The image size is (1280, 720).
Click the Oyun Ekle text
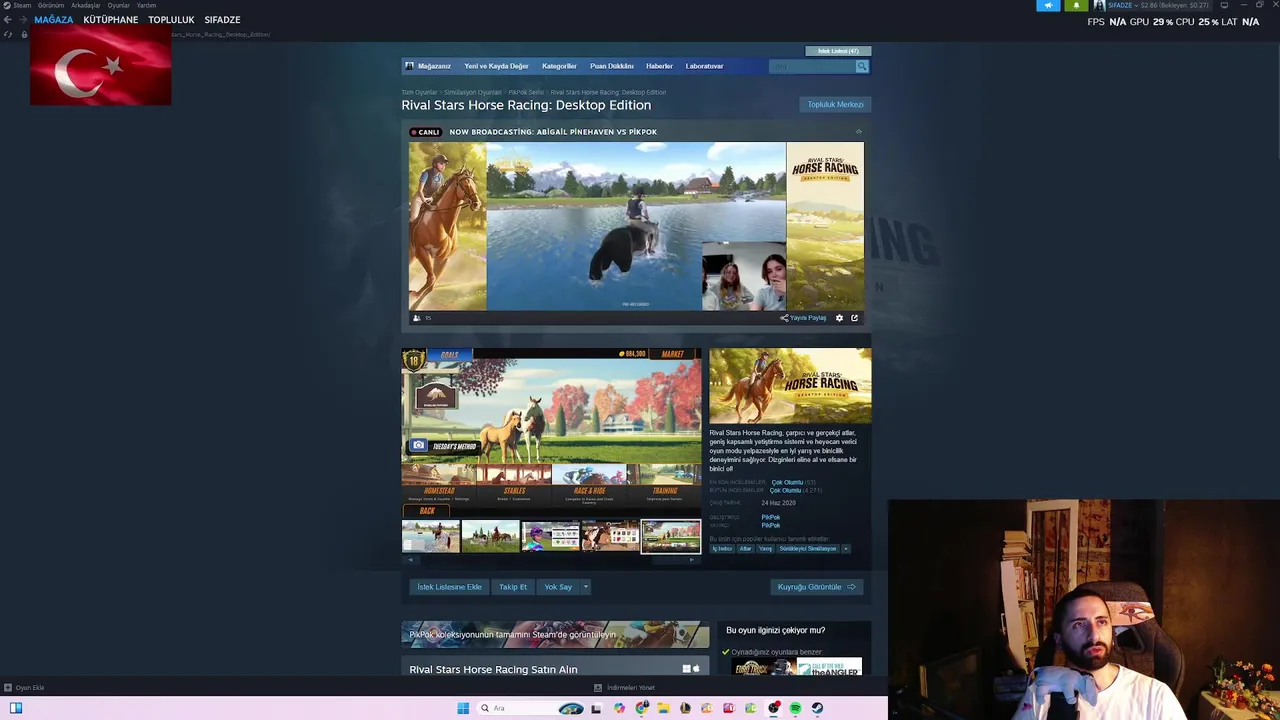click(30, 688)
